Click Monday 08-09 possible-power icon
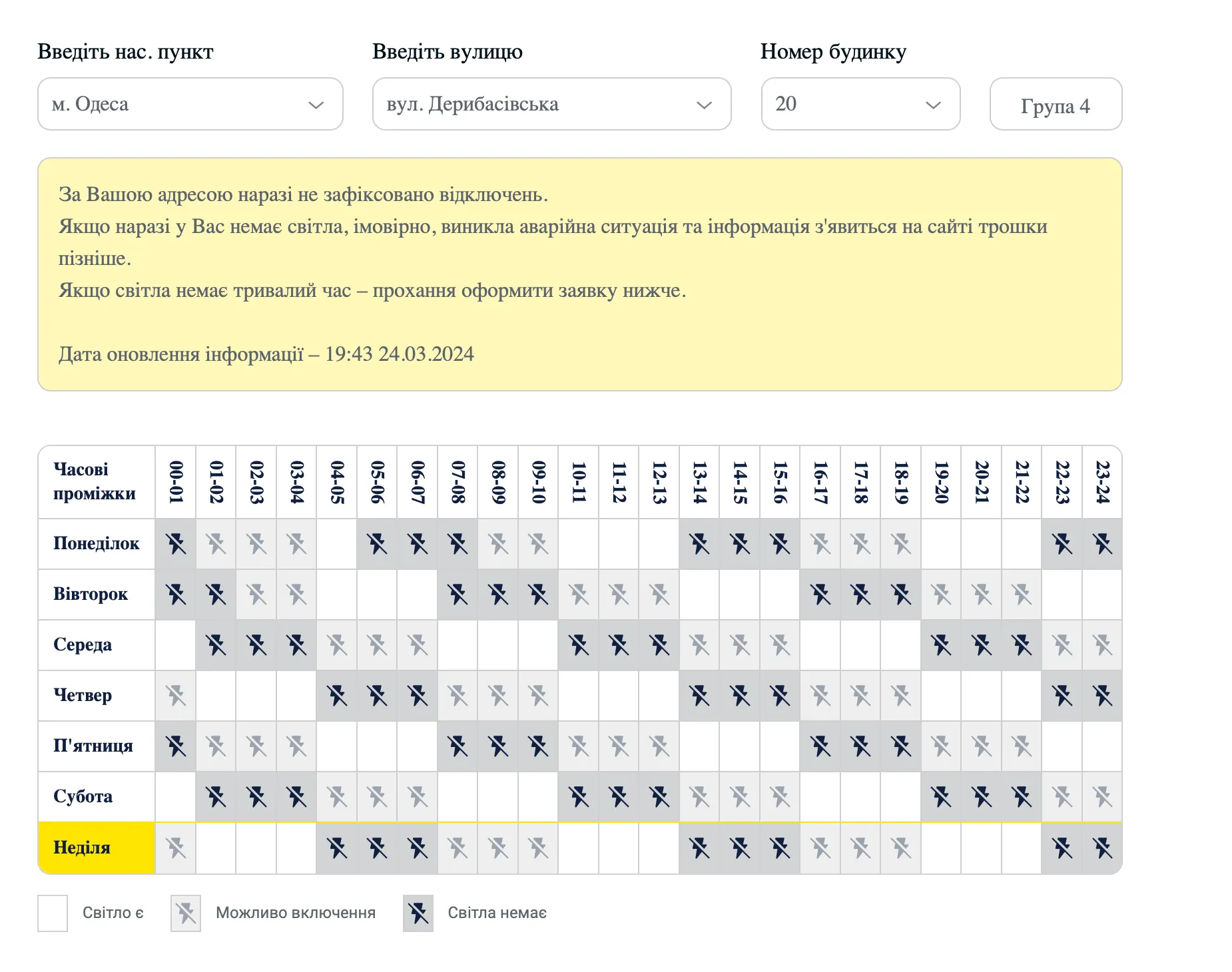The height and width of the screenshot is (972, 1232). click(x=497, y=544)
